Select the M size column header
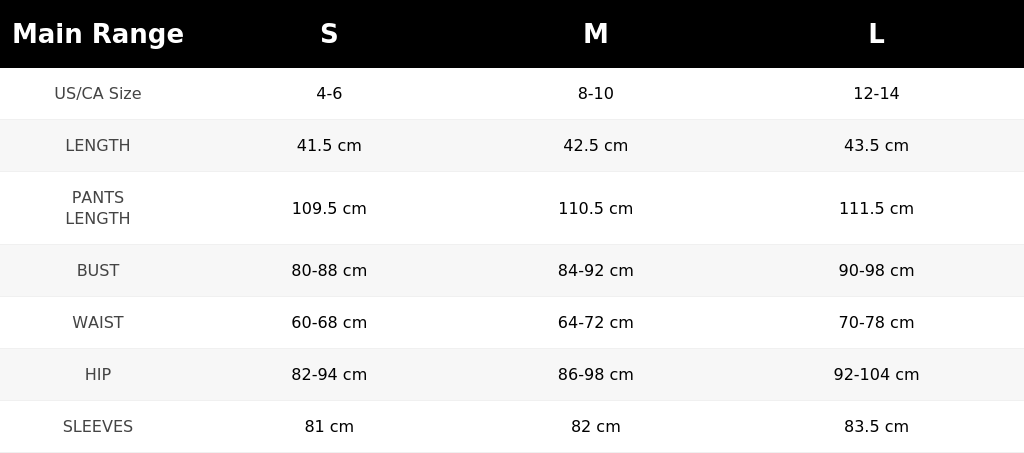1024x453 pixels. pyautogui.click(x=596, y=34)
